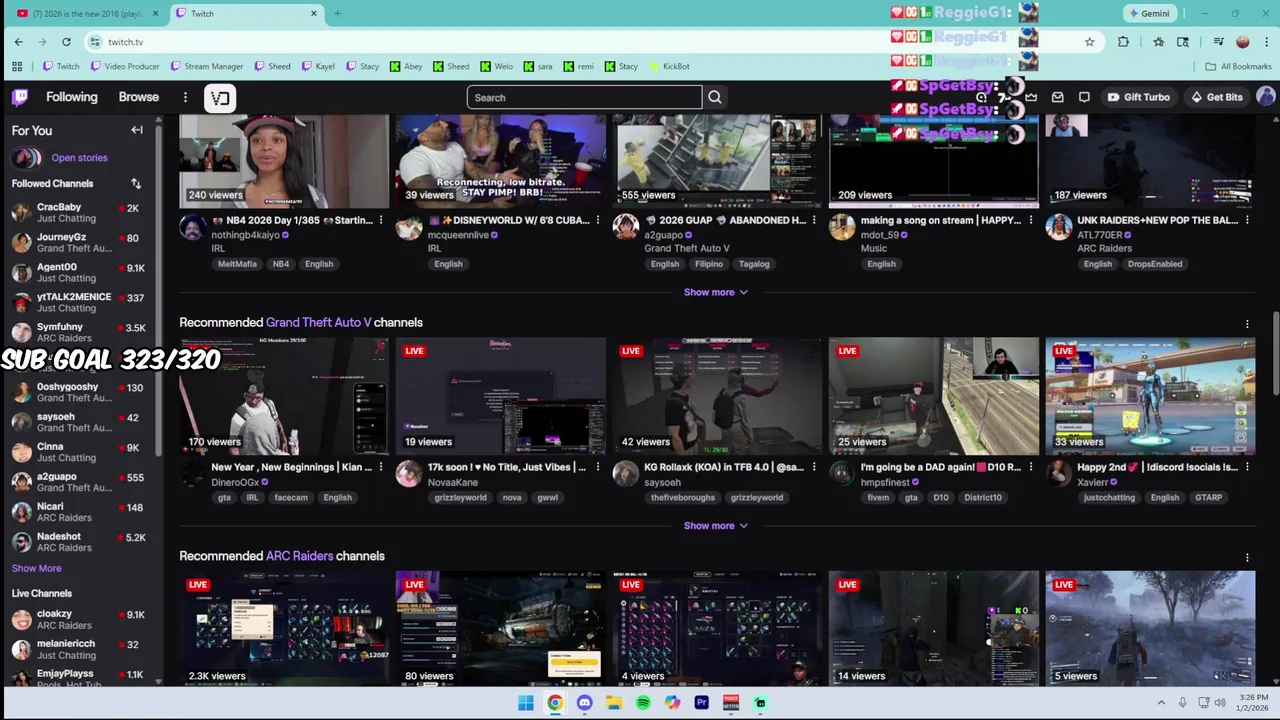This screenshot has height=720, width=1280.
Task: Reload the page in Chrome
Action: tap(66, 41)
